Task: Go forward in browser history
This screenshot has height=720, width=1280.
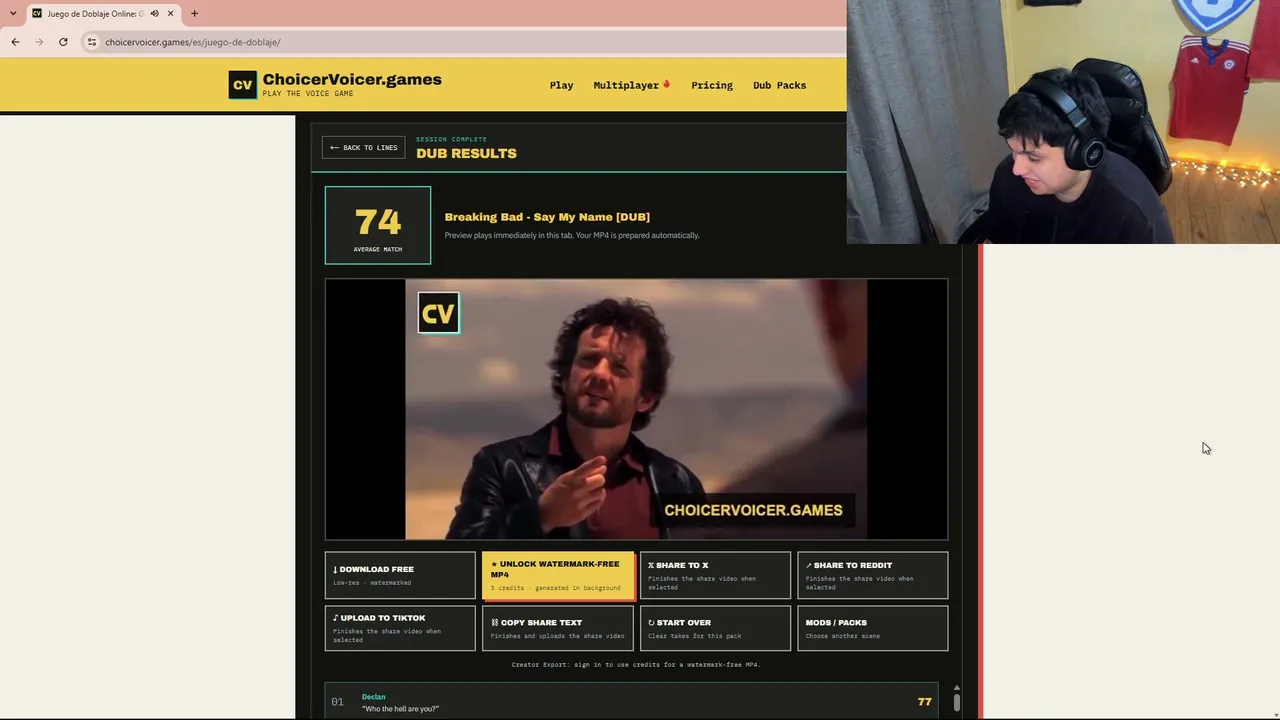Action: [39, 42]
